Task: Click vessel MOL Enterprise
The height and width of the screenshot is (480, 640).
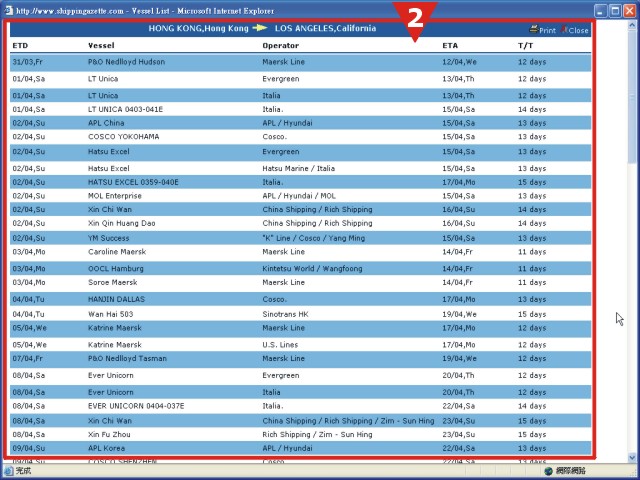Action: [x=115, y=196]
